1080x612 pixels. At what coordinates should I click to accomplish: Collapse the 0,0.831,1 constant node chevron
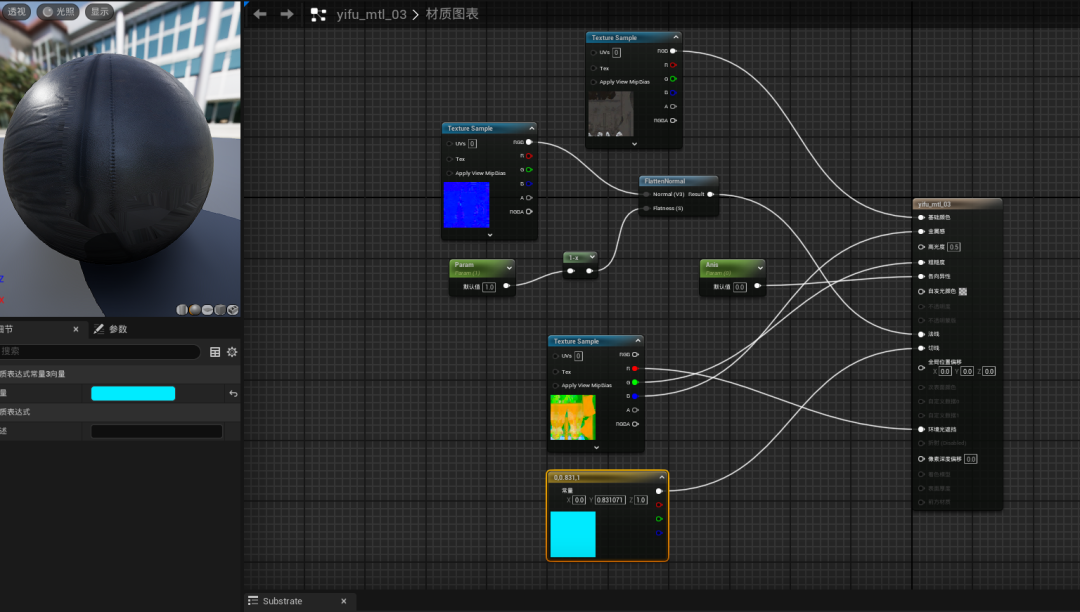tap(662, 477)
